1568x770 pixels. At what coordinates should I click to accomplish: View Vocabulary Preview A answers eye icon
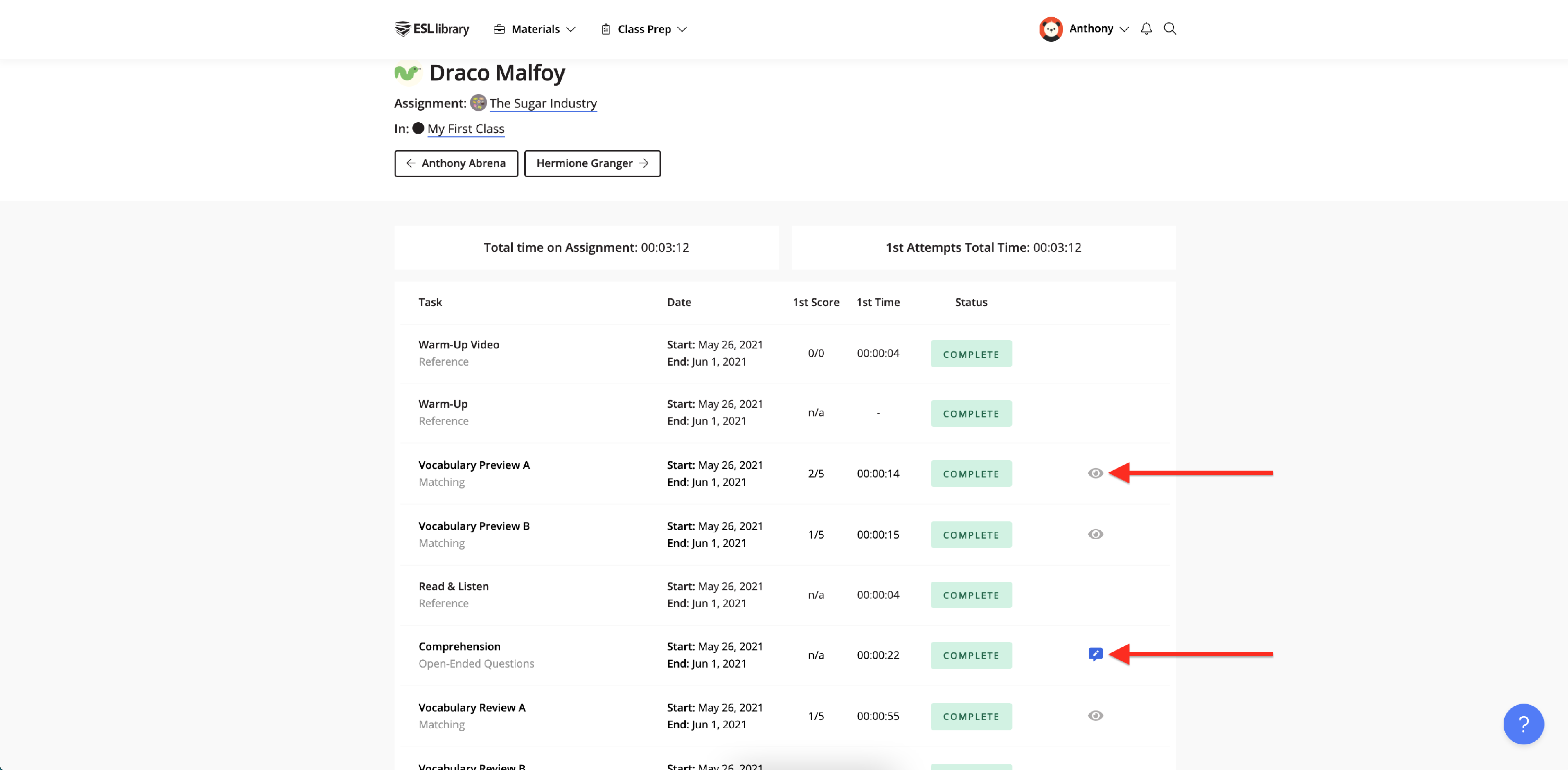click(x=1095, y=473)
